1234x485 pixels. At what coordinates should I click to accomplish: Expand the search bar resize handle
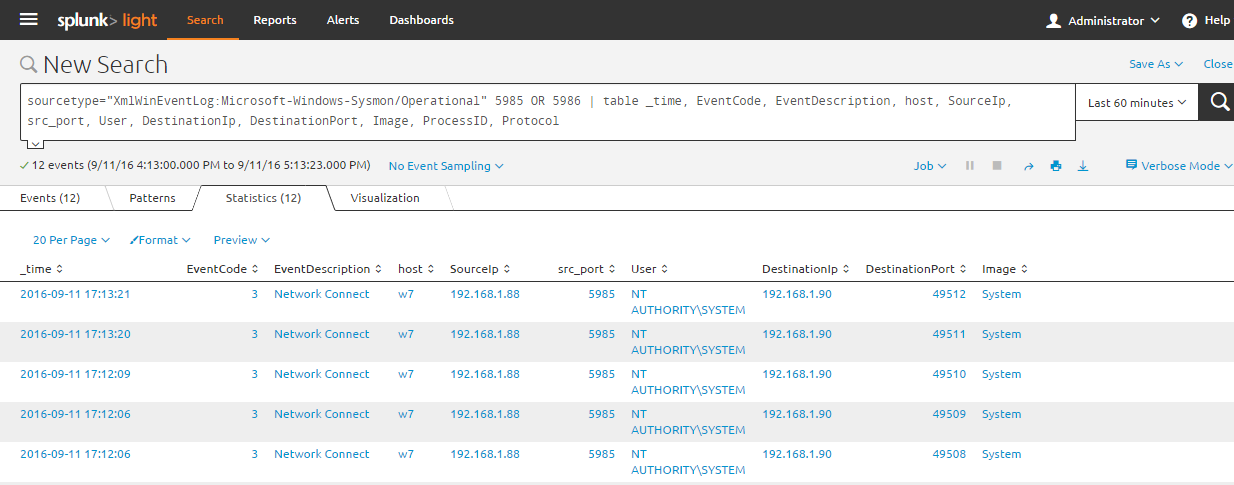36,144
